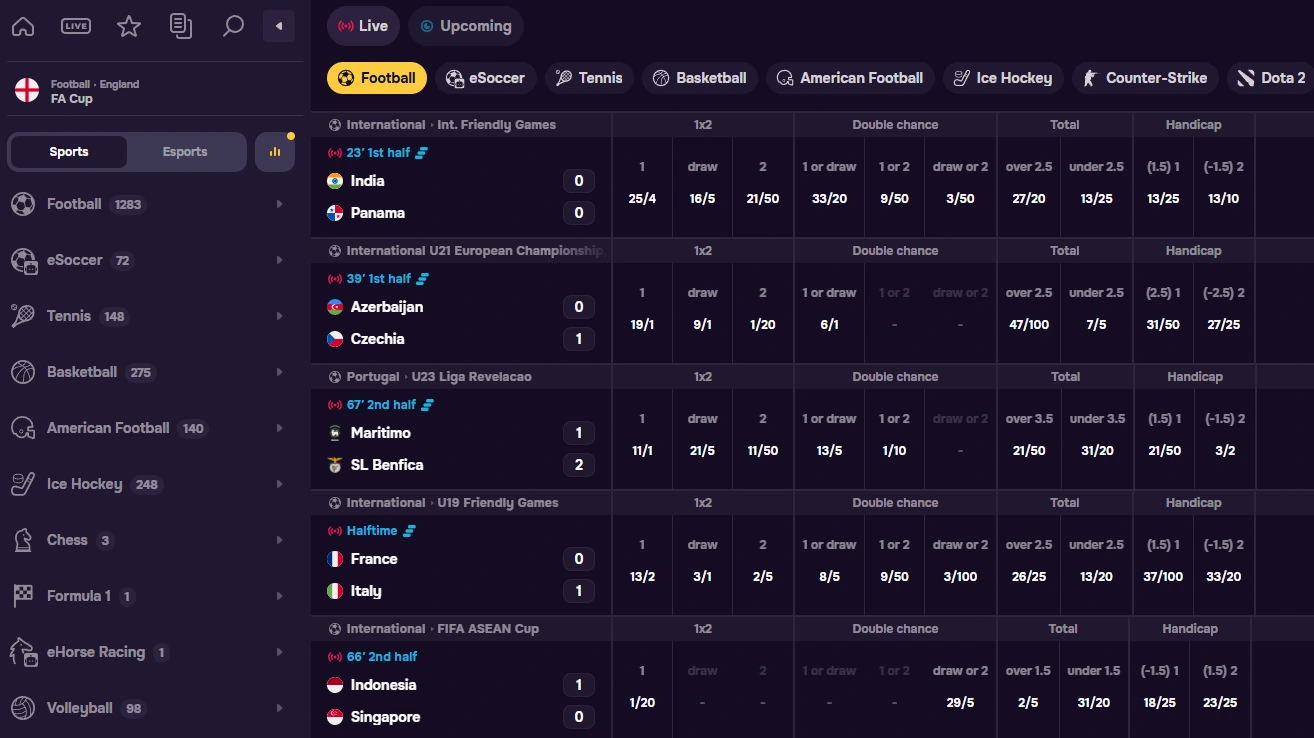The image size is (1314, 738).
Task: Expand the Football sidebar arrow
Action: click(279, 204)
